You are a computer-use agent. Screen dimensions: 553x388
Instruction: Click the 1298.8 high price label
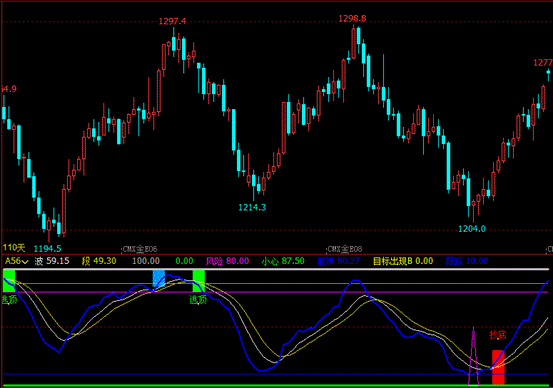pos(352,19)
